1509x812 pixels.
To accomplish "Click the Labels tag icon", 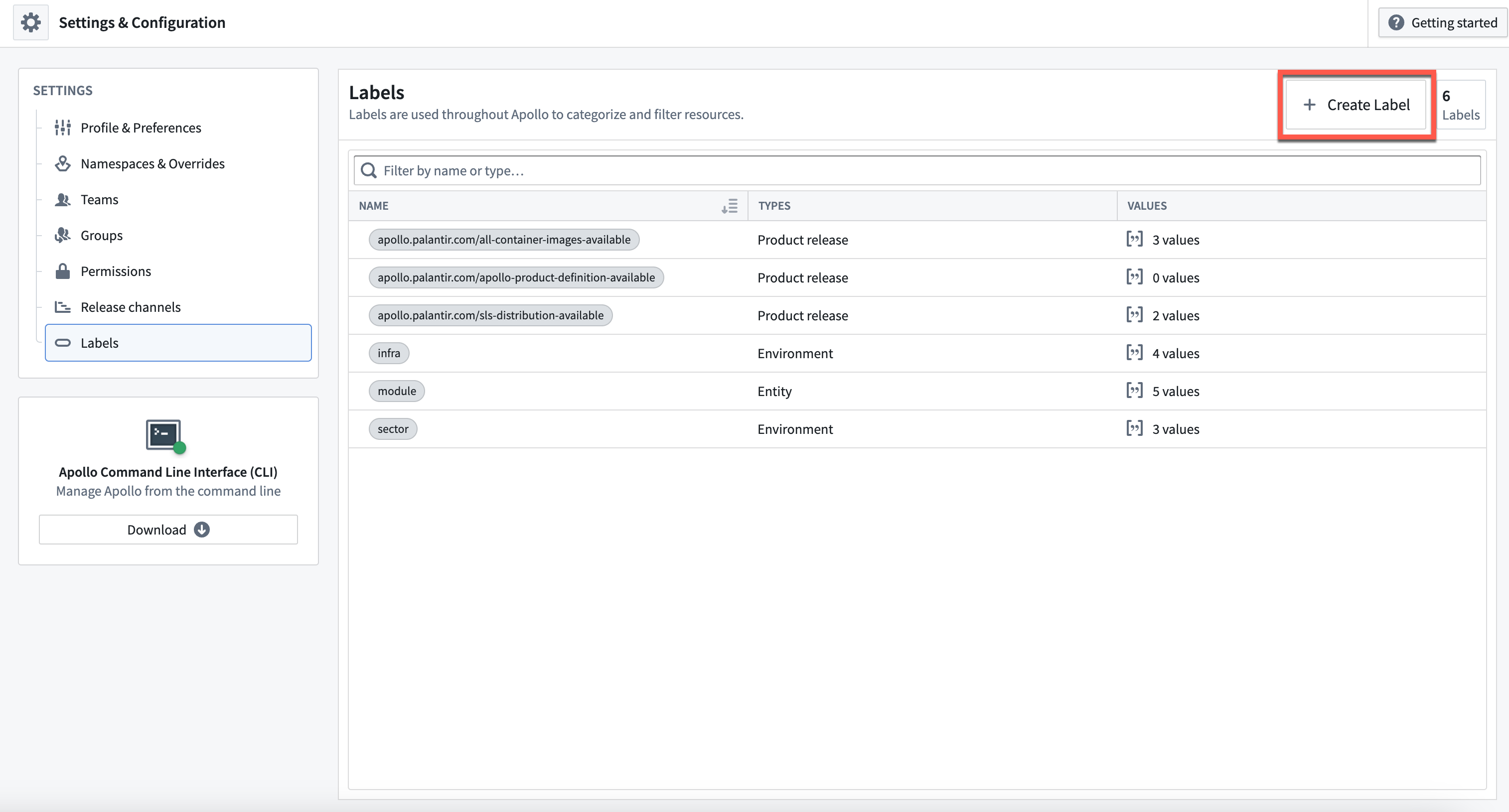I will click(x=62, y=342).
